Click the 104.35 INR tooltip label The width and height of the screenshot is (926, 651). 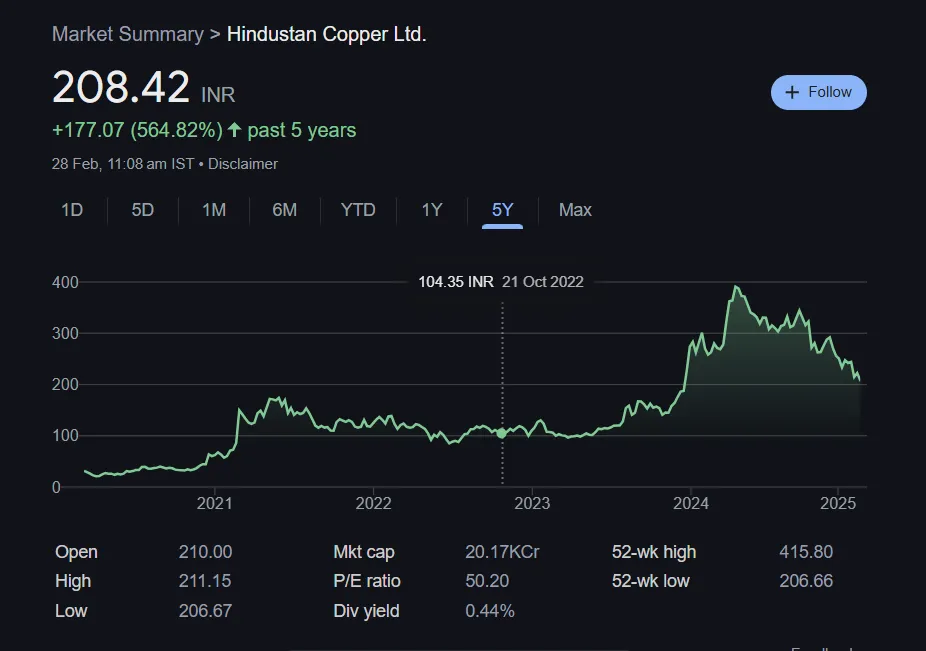pyautogui.click(x=456, y=282)
